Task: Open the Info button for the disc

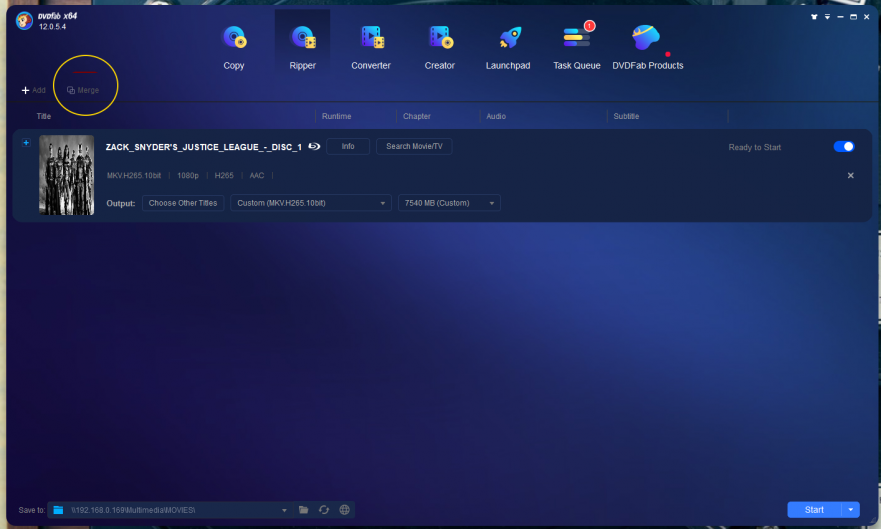Action: point(348,147)
